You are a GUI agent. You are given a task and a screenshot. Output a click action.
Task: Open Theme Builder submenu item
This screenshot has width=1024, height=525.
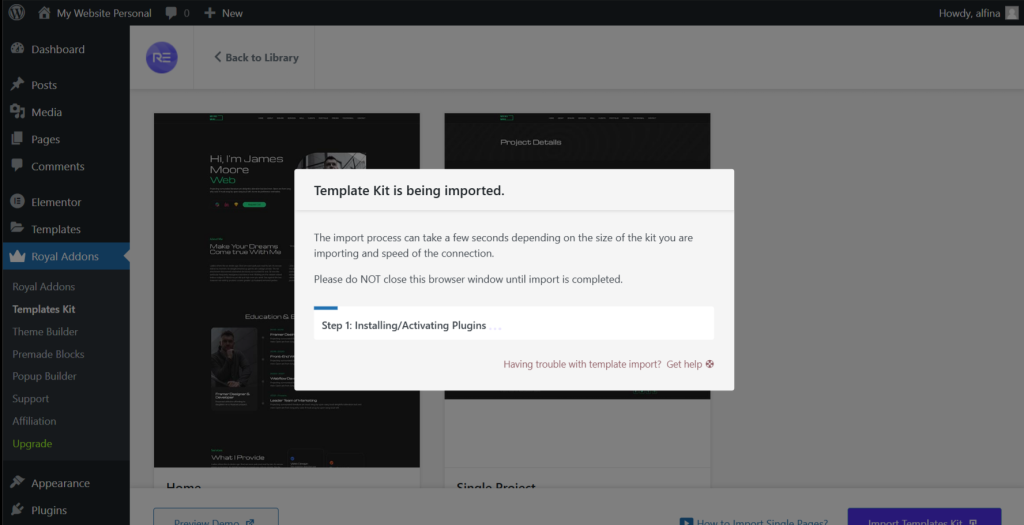coord(45,332)
